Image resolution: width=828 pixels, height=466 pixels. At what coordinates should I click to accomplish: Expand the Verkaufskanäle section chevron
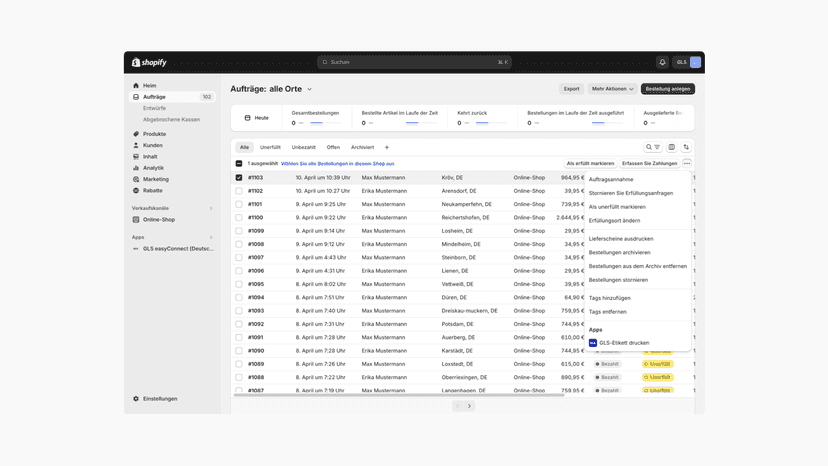pyautogui.click(x=211, y=208)
